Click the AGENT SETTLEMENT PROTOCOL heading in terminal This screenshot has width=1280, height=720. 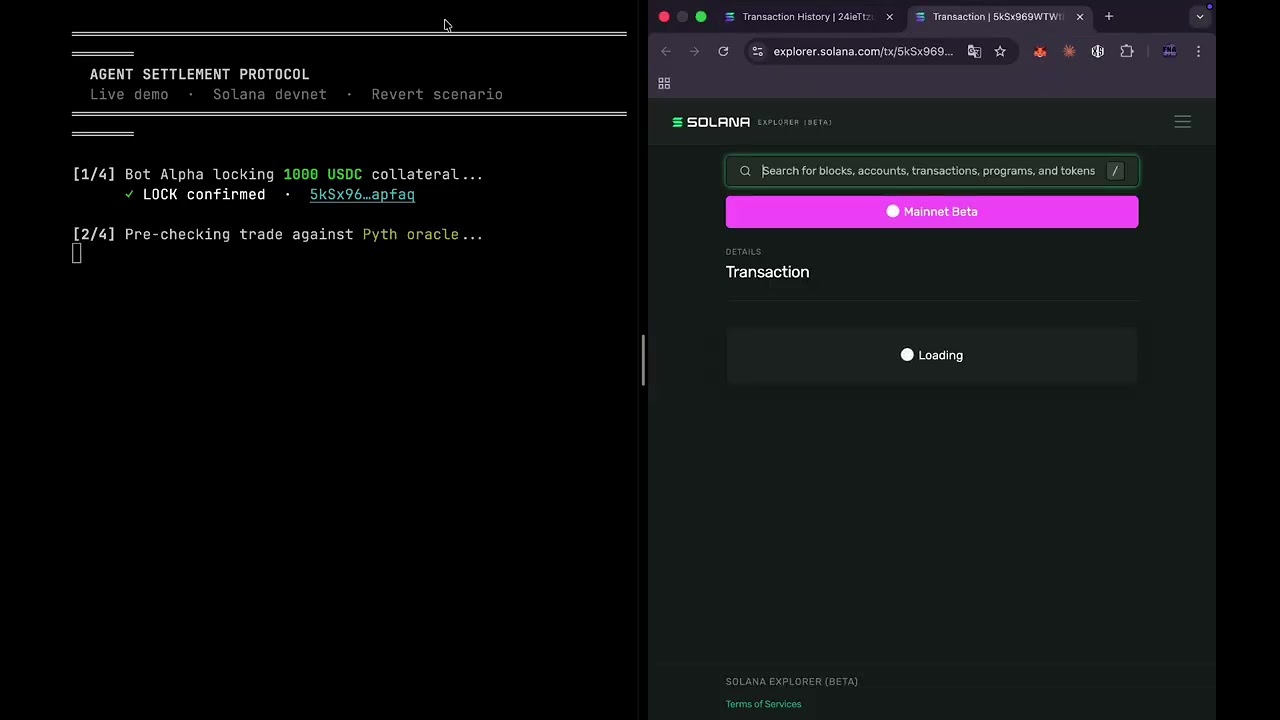coord(200,74)
